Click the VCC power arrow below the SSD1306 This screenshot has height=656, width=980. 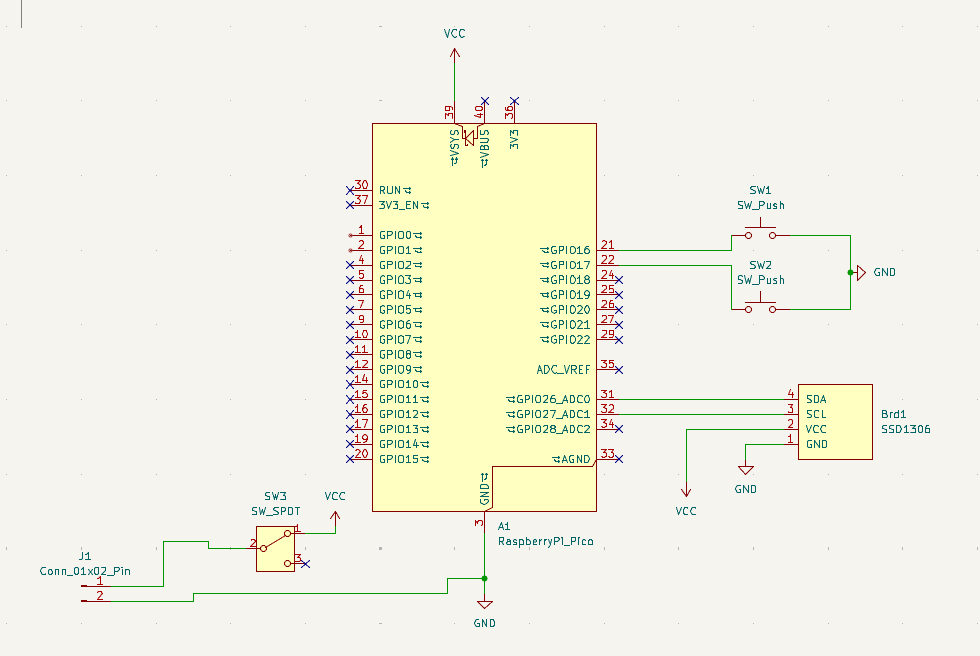tap(686, 490)
